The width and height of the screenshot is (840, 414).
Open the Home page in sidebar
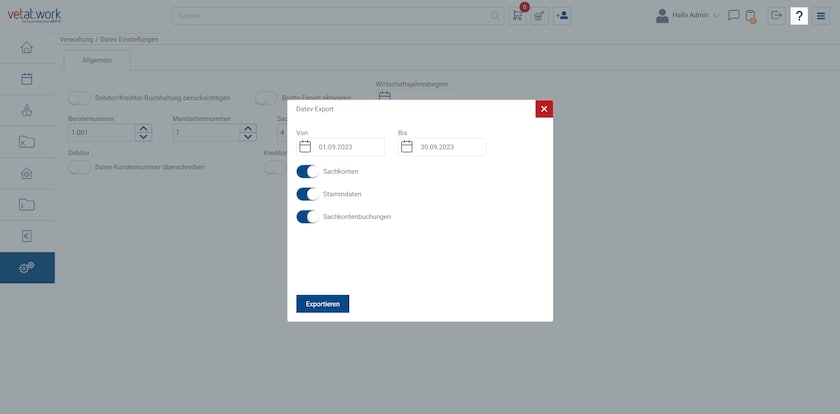(27, 48)
